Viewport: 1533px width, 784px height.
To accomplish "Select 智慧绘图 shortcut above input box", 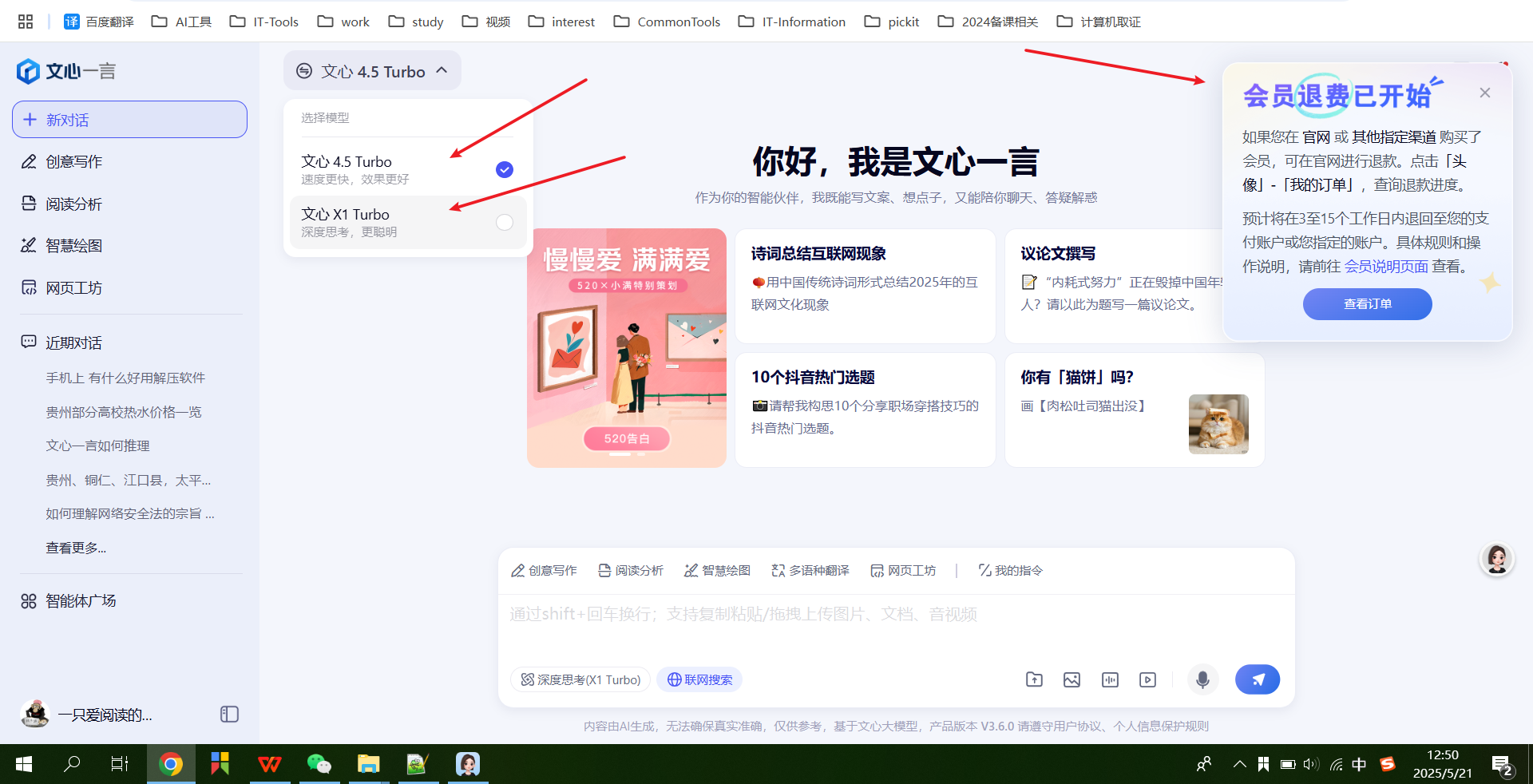I will (x=717, y=570).
